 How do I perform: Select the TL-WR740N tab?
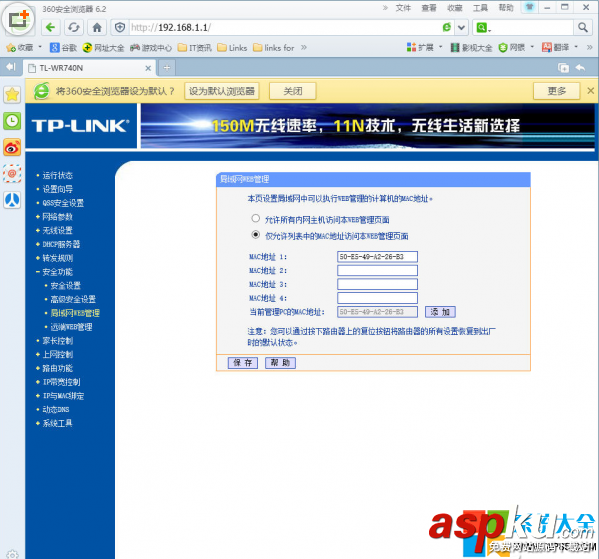click(x=88, y=68)
